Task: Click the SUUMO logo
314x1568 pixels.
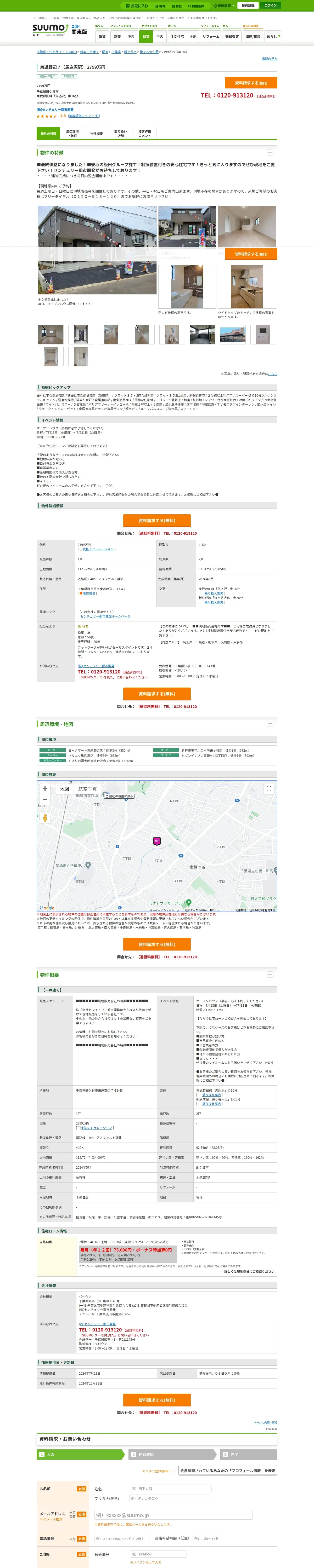Action: (50, 30)
